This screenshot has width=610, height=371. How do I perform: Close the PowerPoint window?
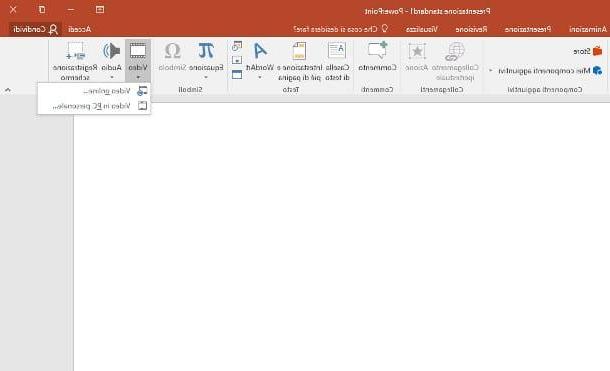click(x=13, y=9)
